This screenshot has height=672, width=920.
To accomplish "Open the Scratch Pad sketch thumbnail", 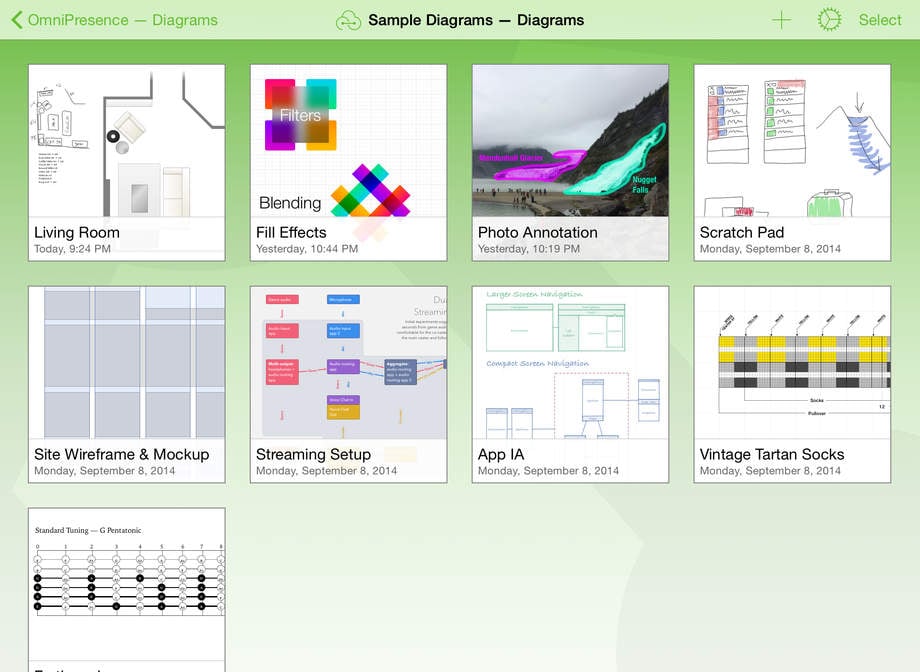I will point(792,141).
